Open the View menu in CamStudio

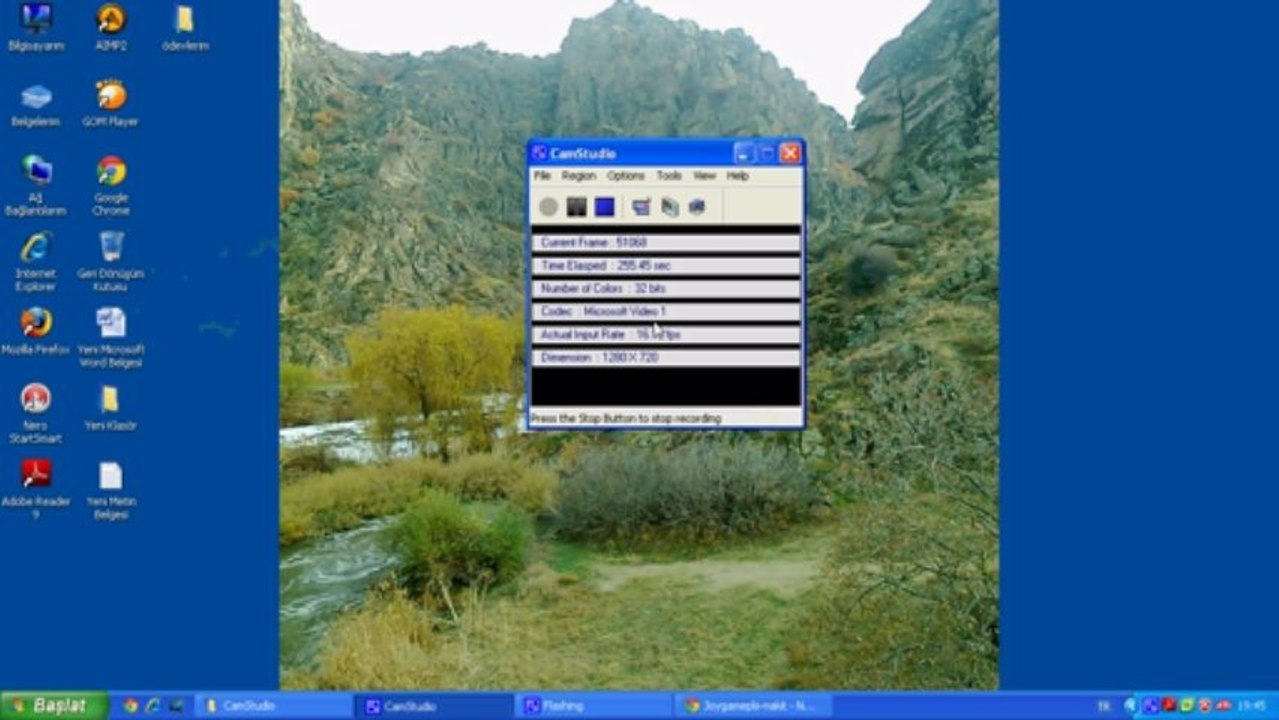pos(704,175)
